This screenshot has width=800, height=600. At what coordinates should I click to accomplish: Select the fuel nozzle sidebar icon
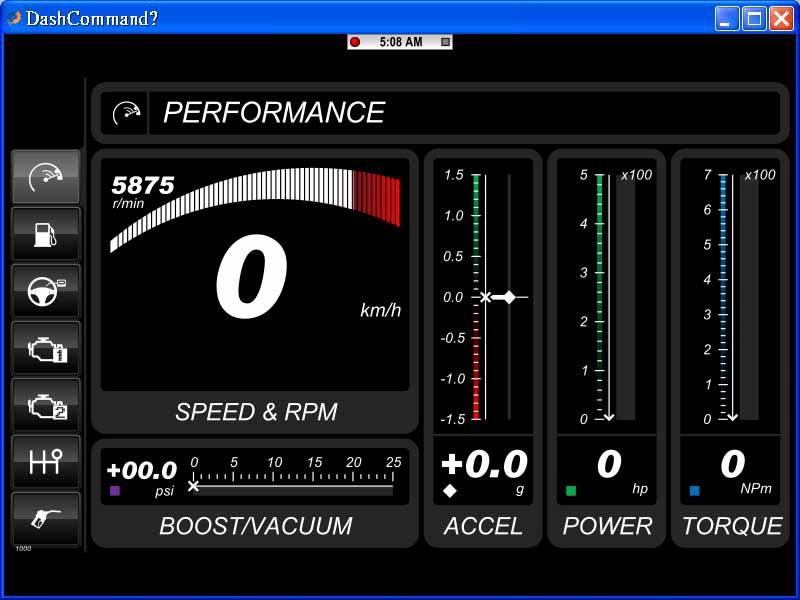(46, 519)
